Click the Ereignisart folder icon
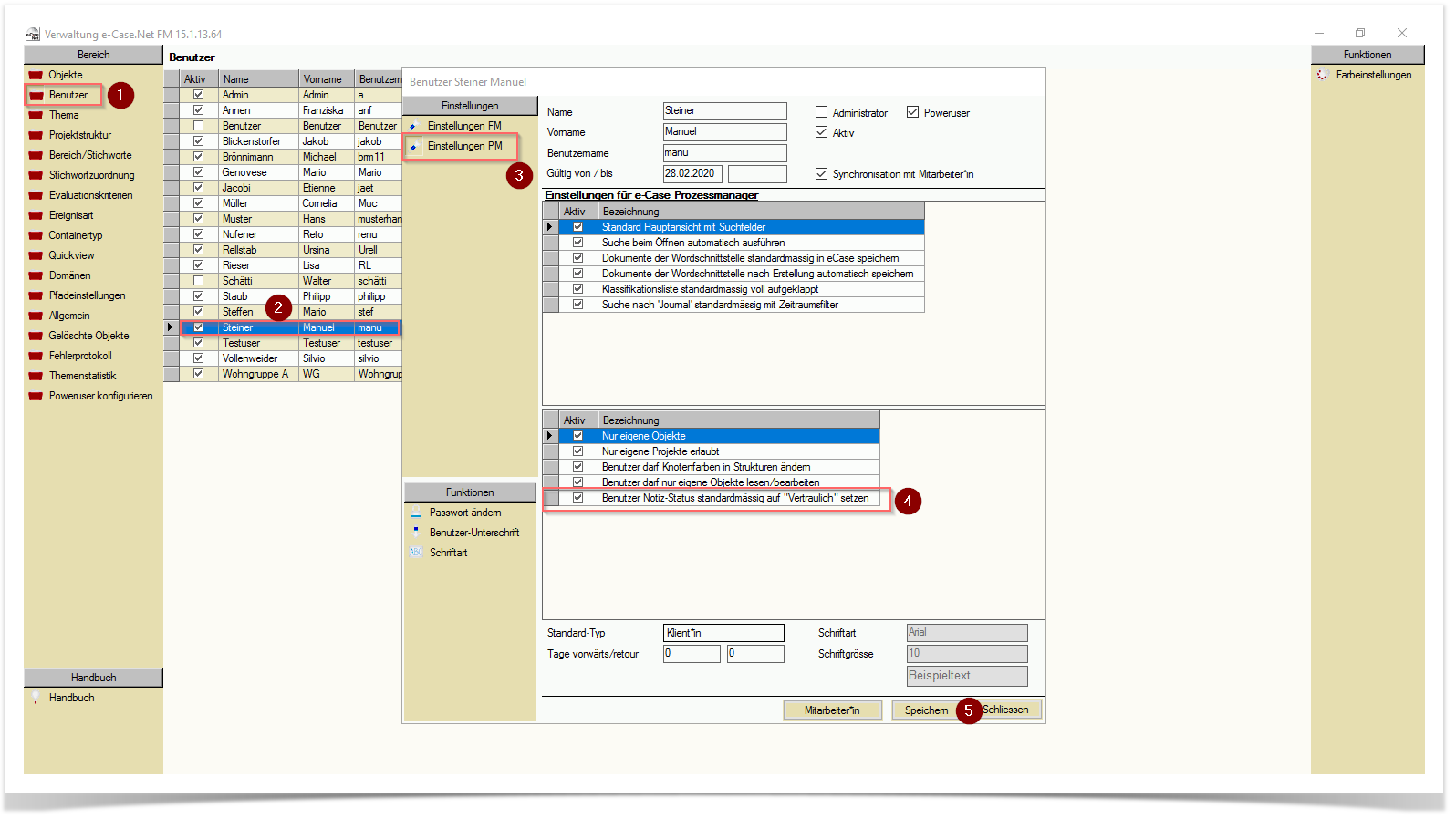Viewport: 1456px width, 819px height. tap(36, 215)
